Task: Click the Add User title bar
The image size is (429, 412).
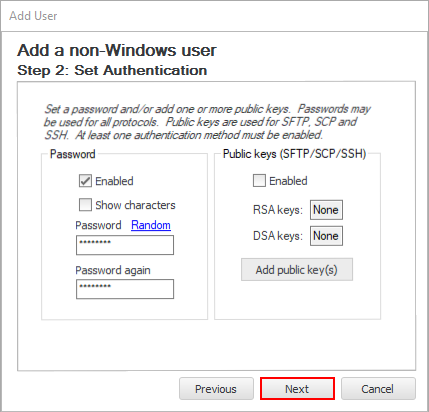Action: tap(214, 16)
